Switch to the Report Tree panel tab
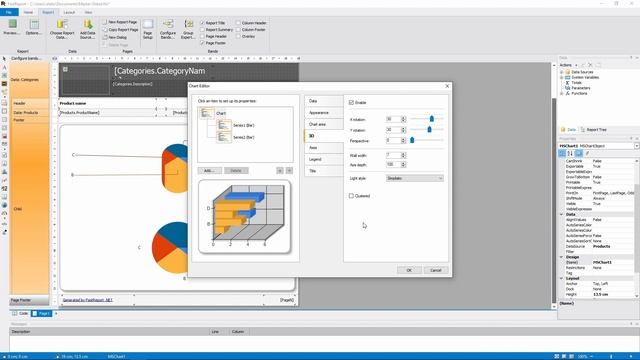 (x=593, y=130)
